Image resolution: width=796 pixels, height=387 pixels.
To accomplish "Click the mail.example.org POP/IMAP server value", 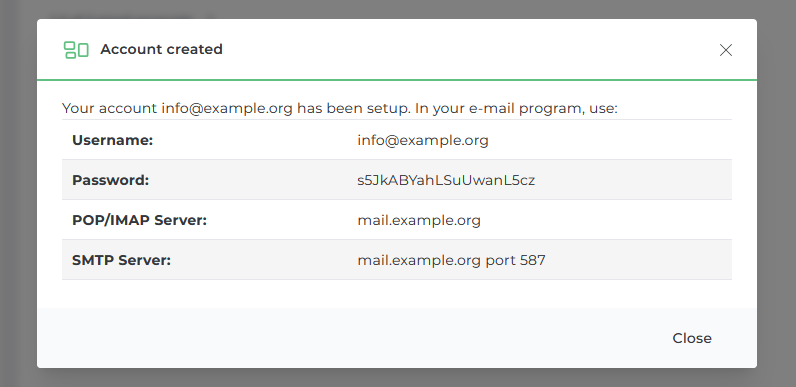I will pyautogui.click(x=419, y=220).
